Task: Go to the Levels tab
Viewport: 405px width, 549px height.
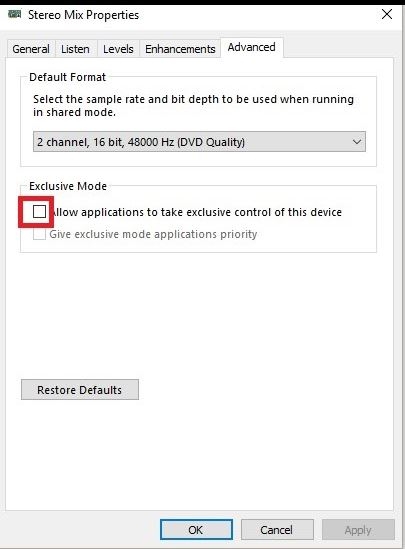Action: (x=118, y=49)
